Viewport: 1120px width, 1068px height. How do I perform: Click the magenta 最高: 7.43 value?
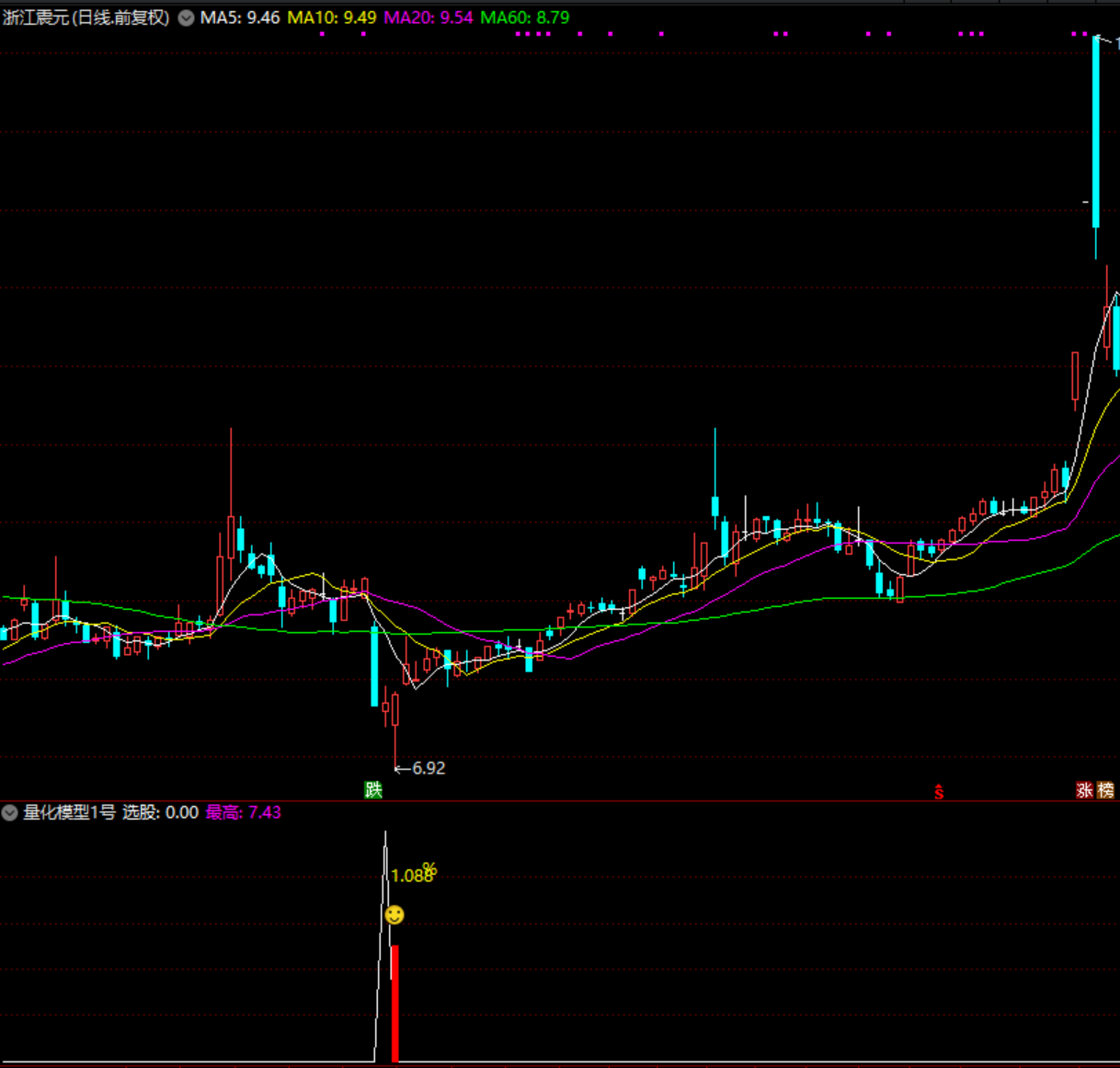click(244, 812)
